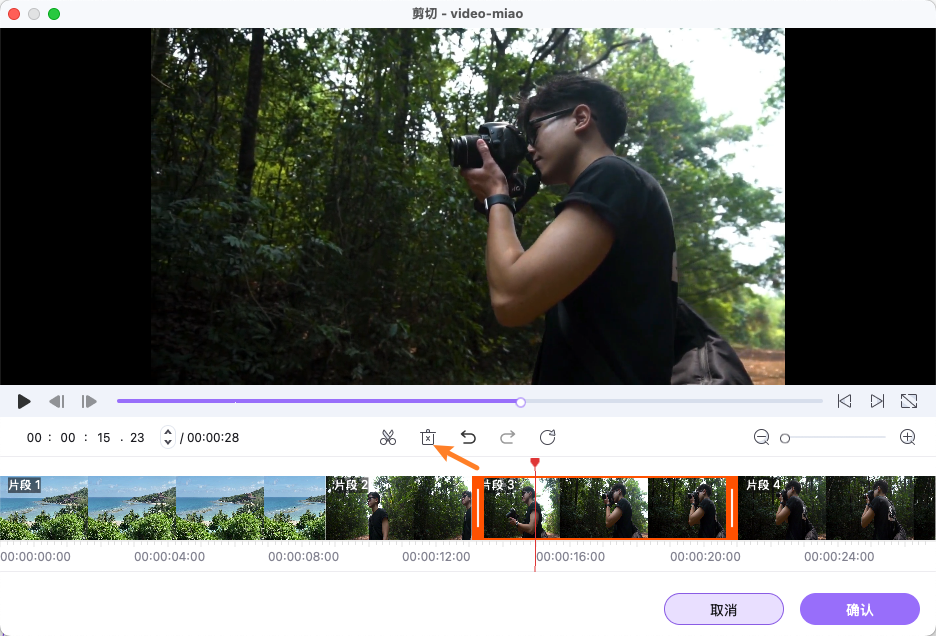Image resolution: width=936 pixels, height=636 pixels.
Task: Jump to the video start
Action: (844, 401)
